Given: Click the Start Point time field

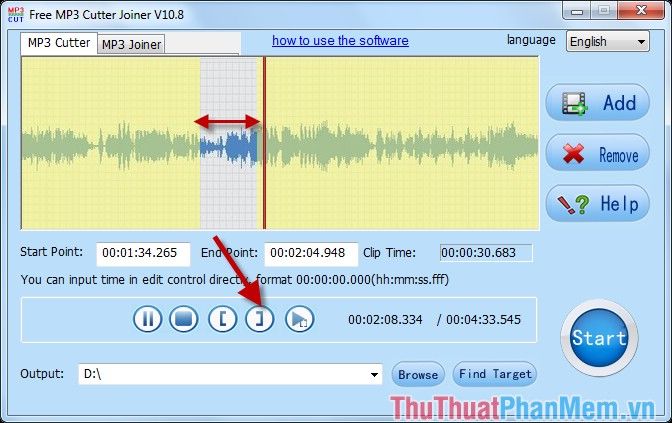Looking at the screenshot, I should click(143, 253).
